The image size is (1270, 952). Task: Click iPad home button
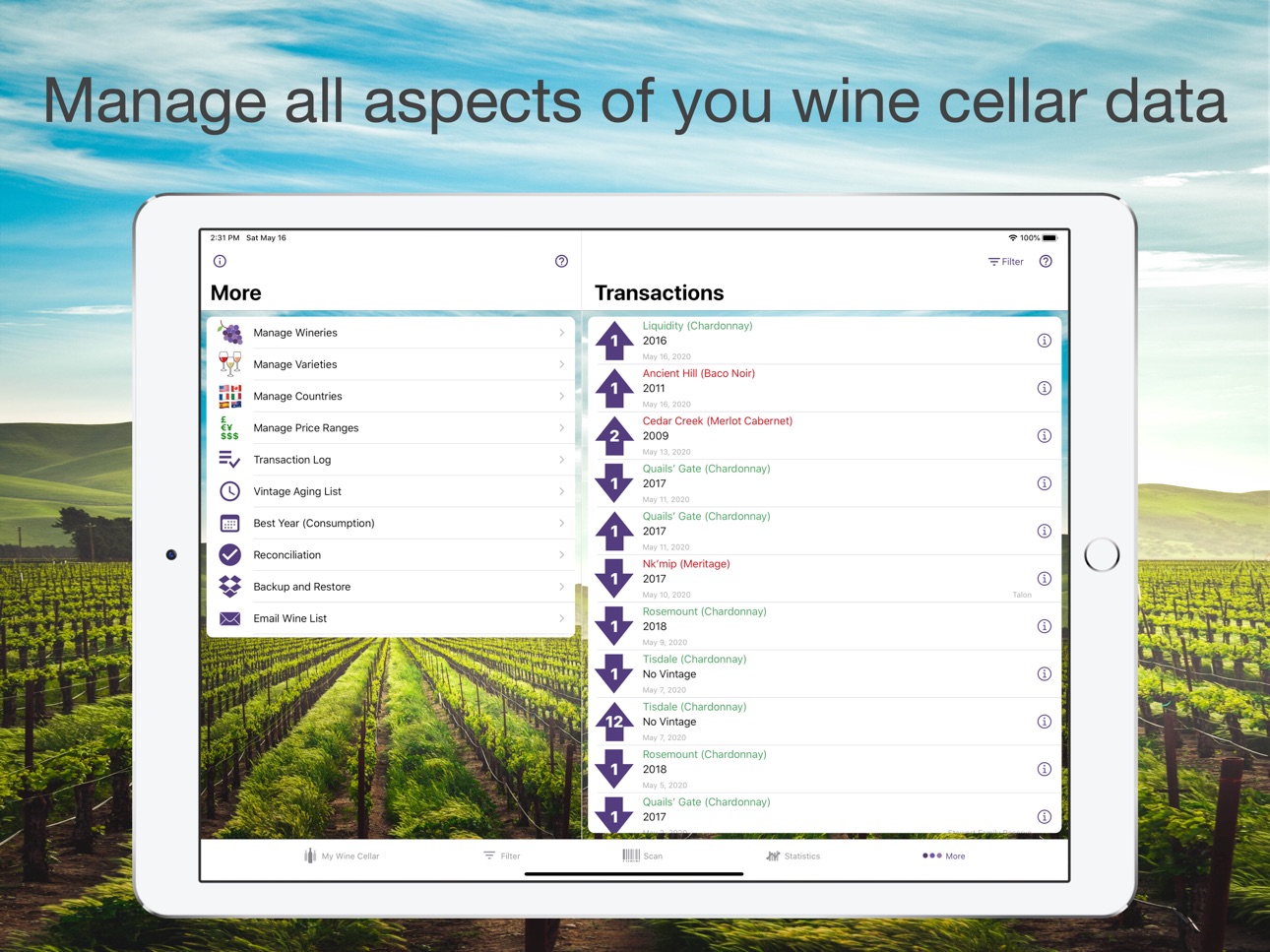click(x=1102, y=555)
